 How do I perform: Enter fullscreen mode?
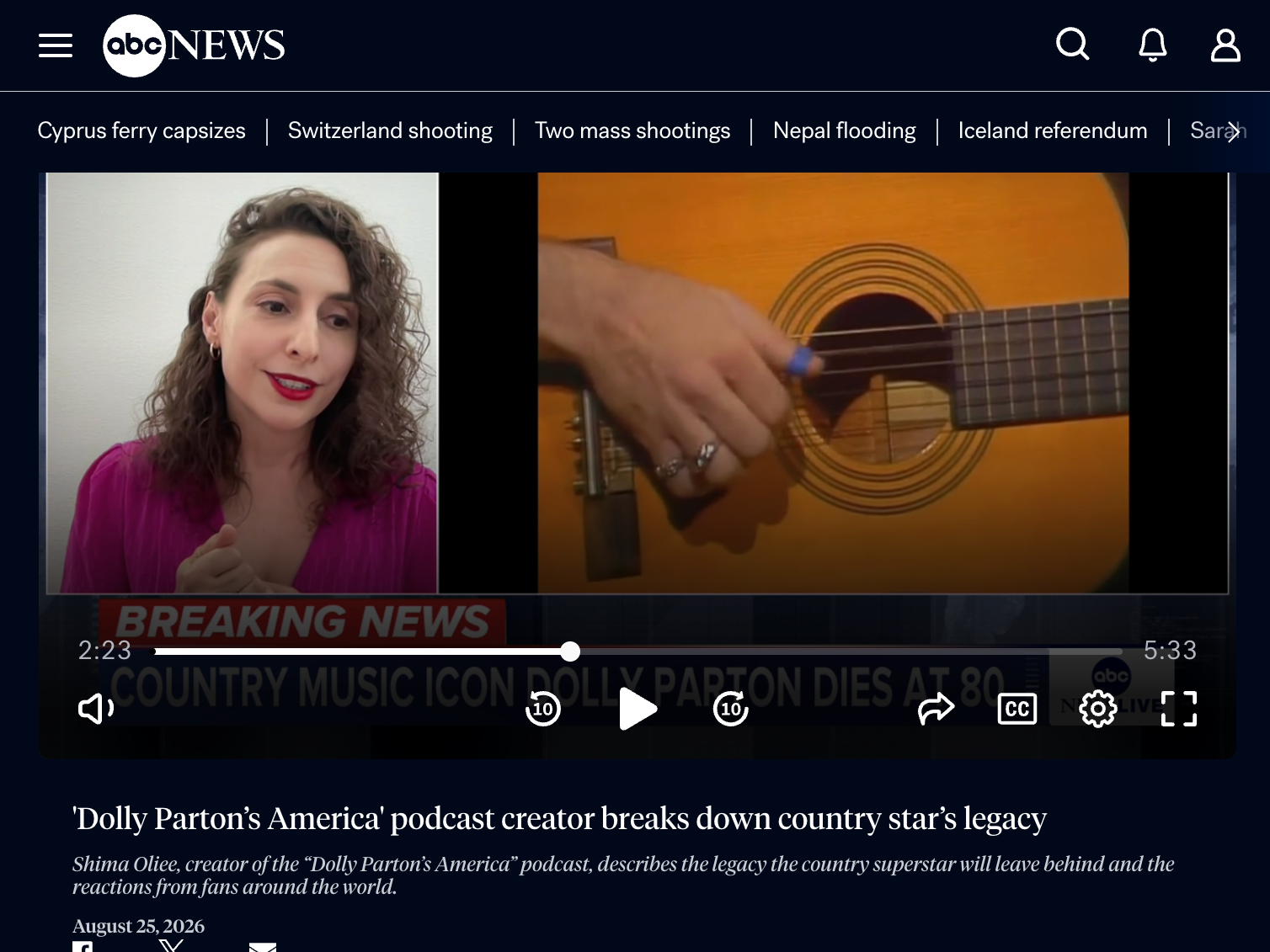pos(1179,709)
